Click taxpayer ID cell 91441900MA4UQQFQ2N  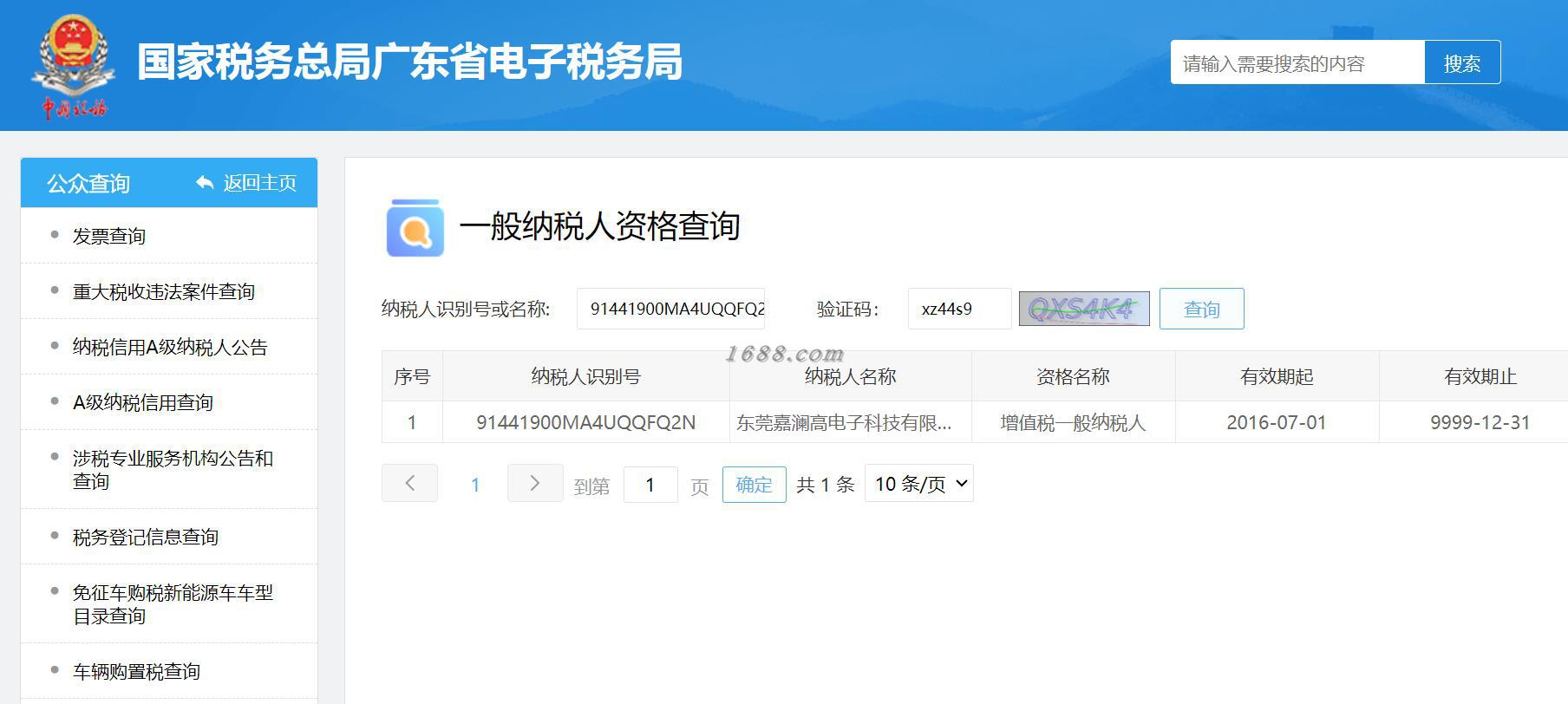[586, 422]
